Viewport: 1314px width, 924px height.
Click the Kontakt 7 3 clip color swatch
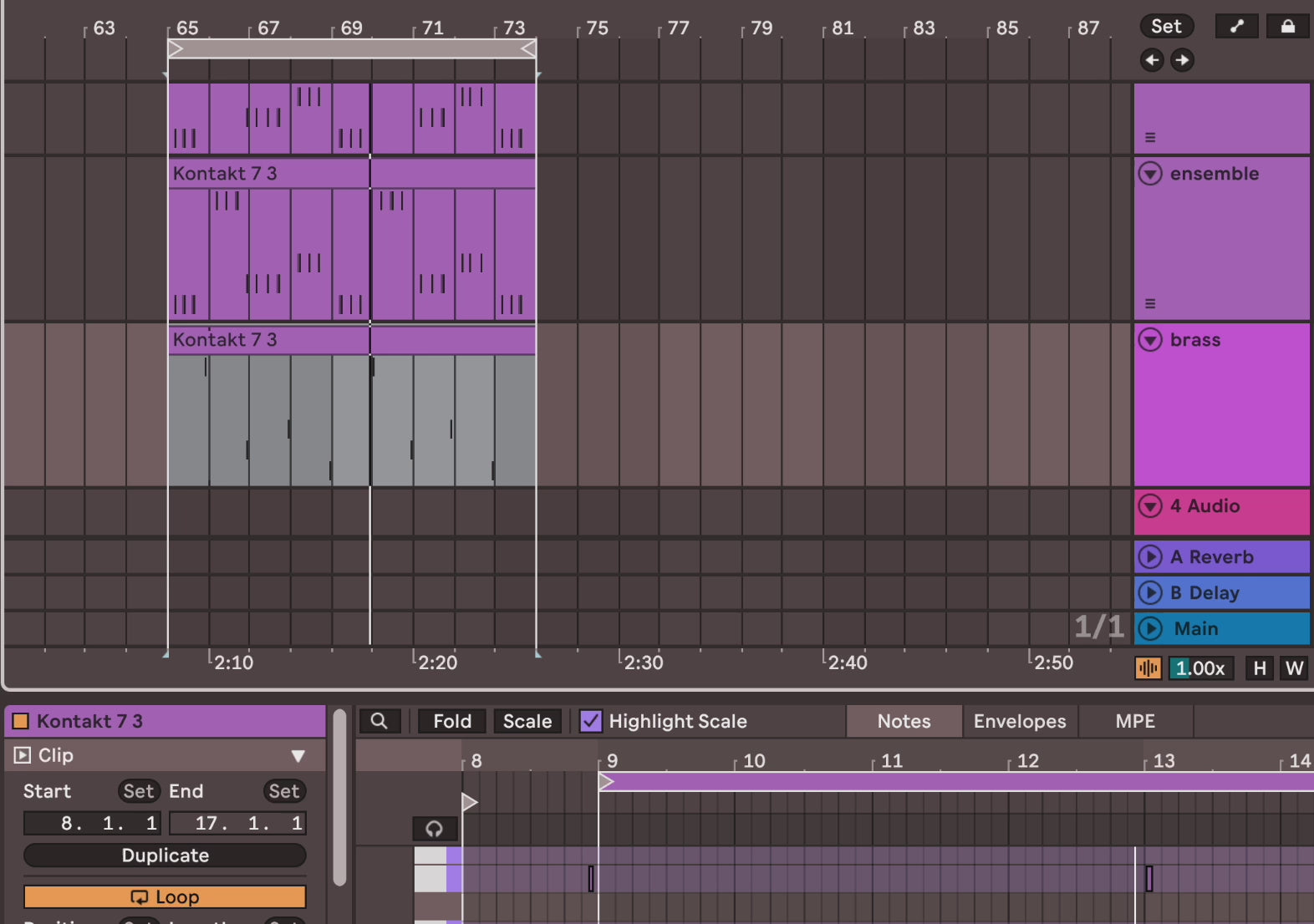click(x=21, y=721)
